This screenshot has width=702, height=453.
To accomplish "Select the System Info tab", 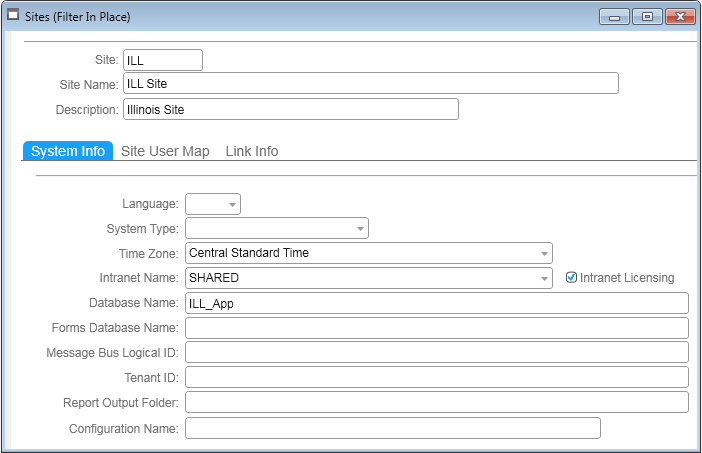I will tap(67, 151).
